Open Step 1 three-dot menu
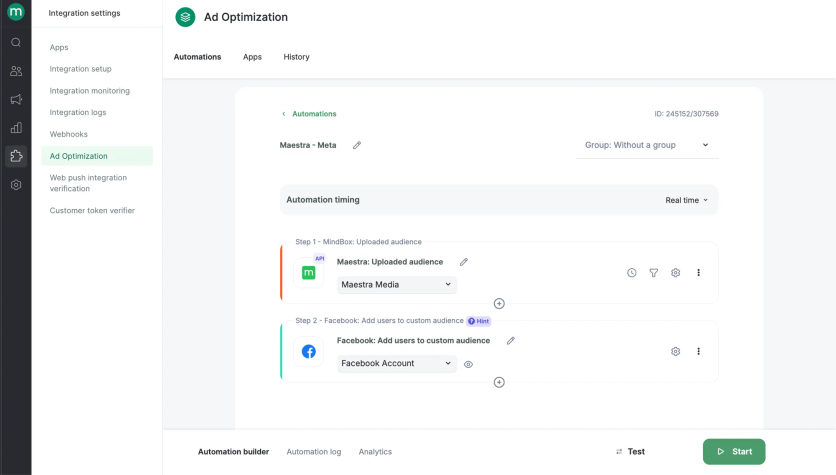 [x=698, y=272]
